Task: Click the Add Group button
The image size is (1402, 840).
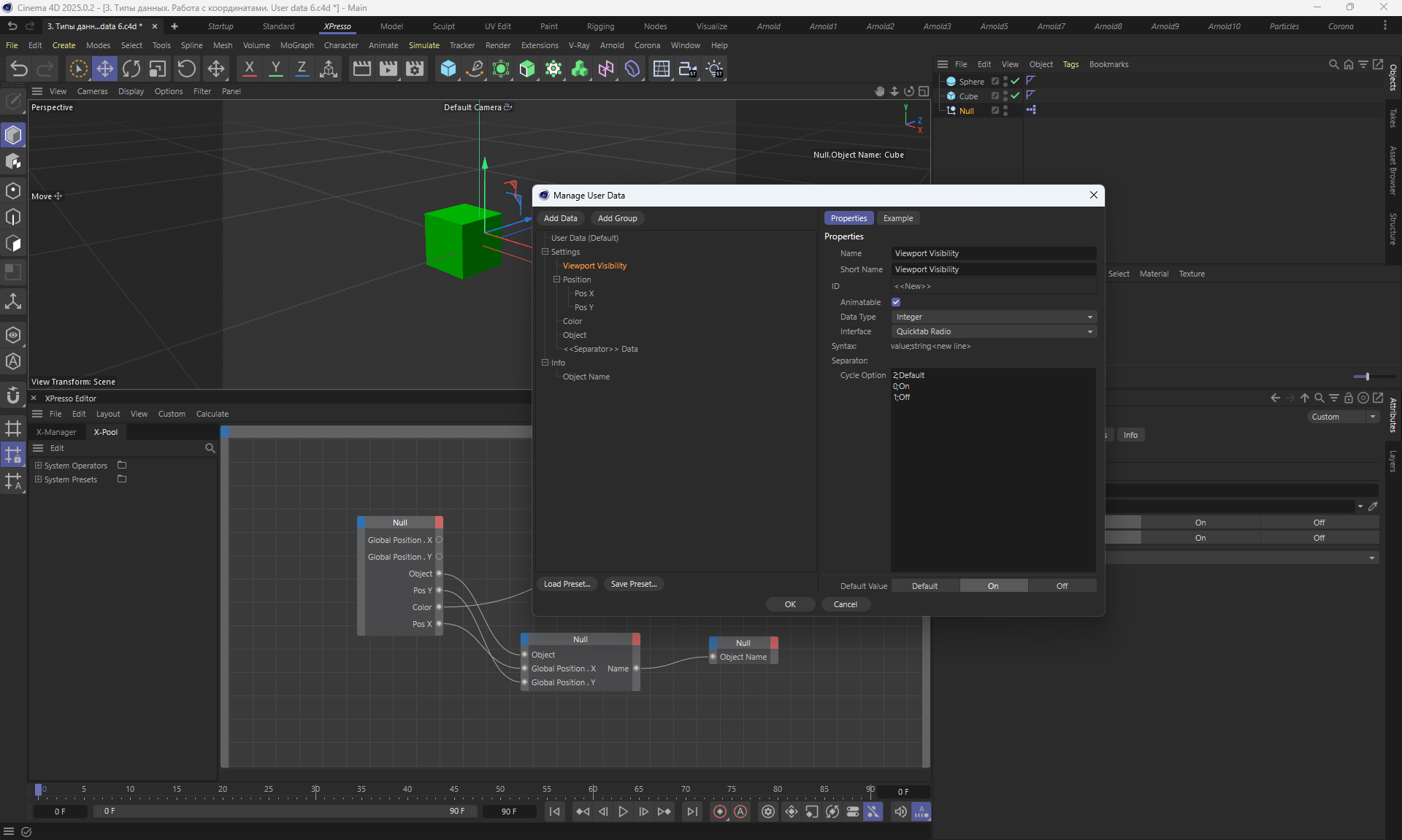Action: pyautogui.click(x=617, y=218)
